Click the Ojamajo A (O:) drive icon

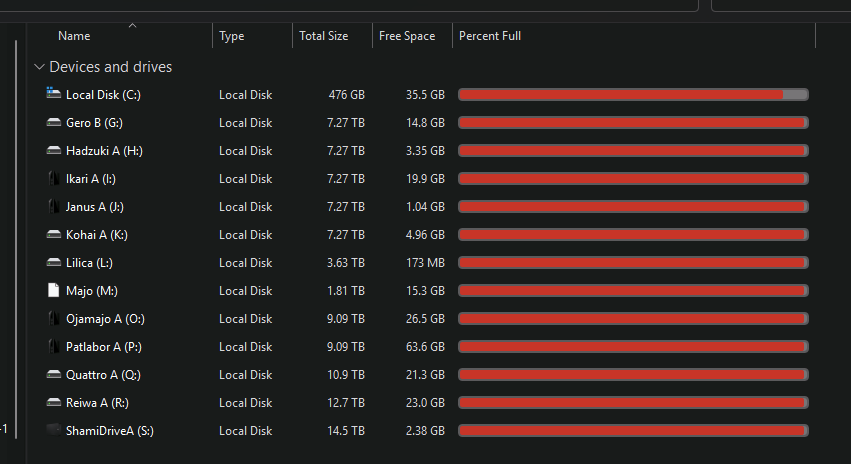coord(53,318)
